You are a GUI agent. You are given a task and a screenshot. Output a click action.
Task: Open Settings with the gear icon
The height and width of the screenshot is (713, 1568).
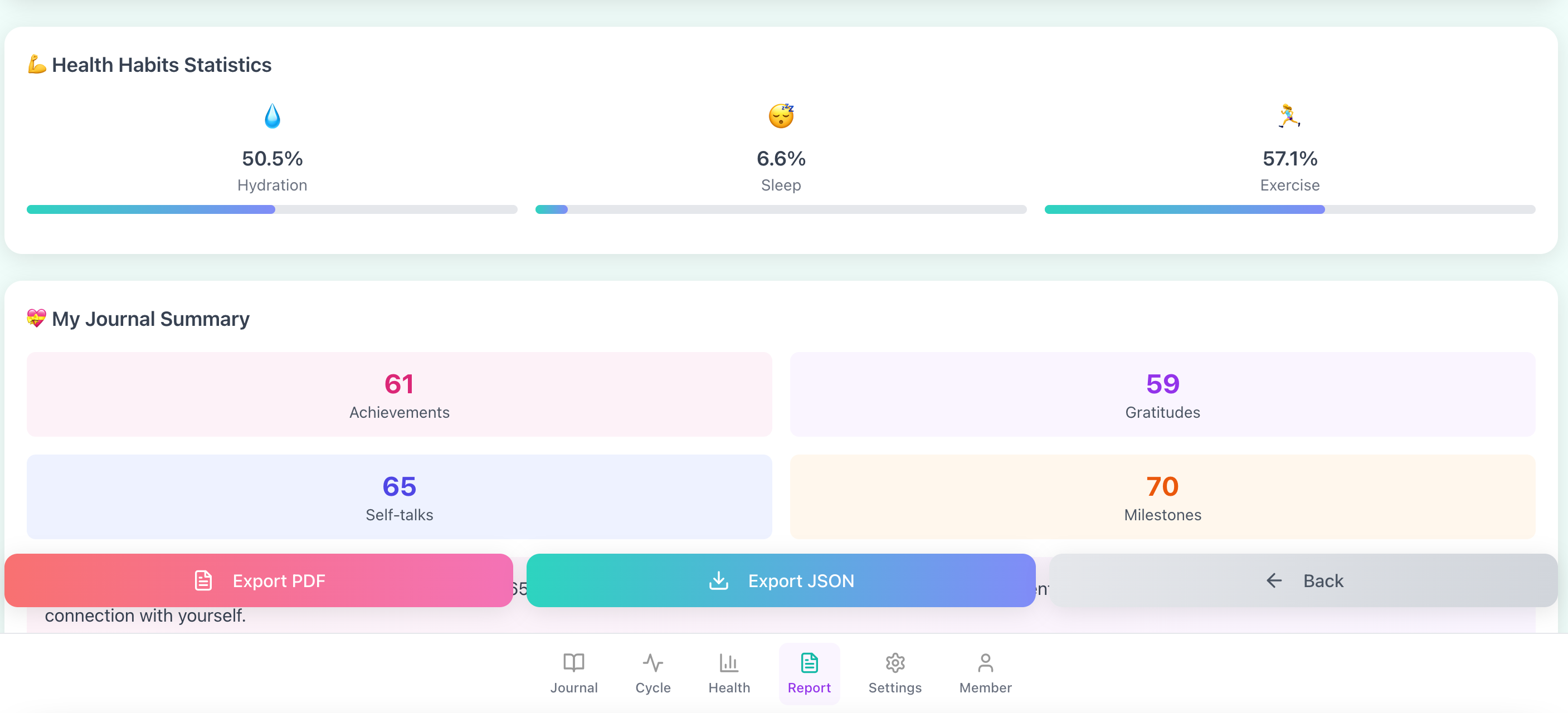coord(894,673)
